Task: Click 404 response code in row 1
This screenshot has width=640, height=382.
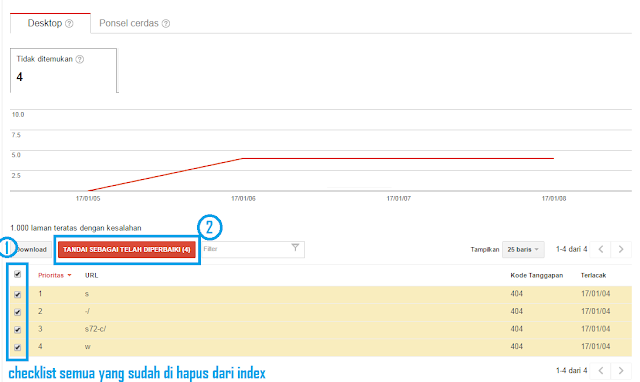Action: click(x=516, y=294)
